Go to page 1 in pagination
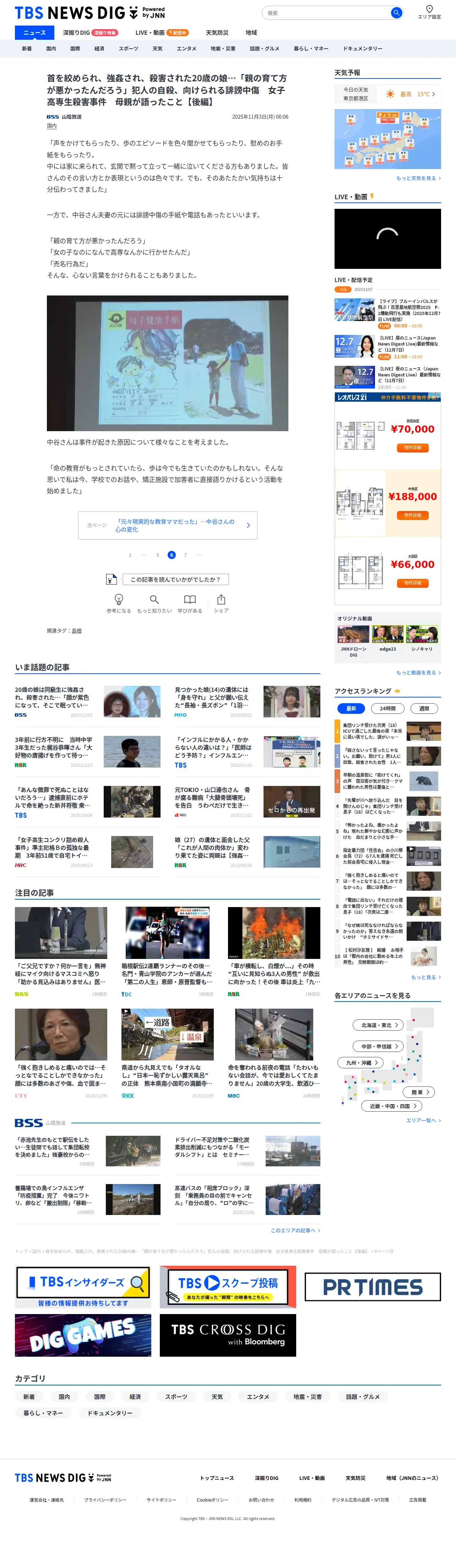 130,555
